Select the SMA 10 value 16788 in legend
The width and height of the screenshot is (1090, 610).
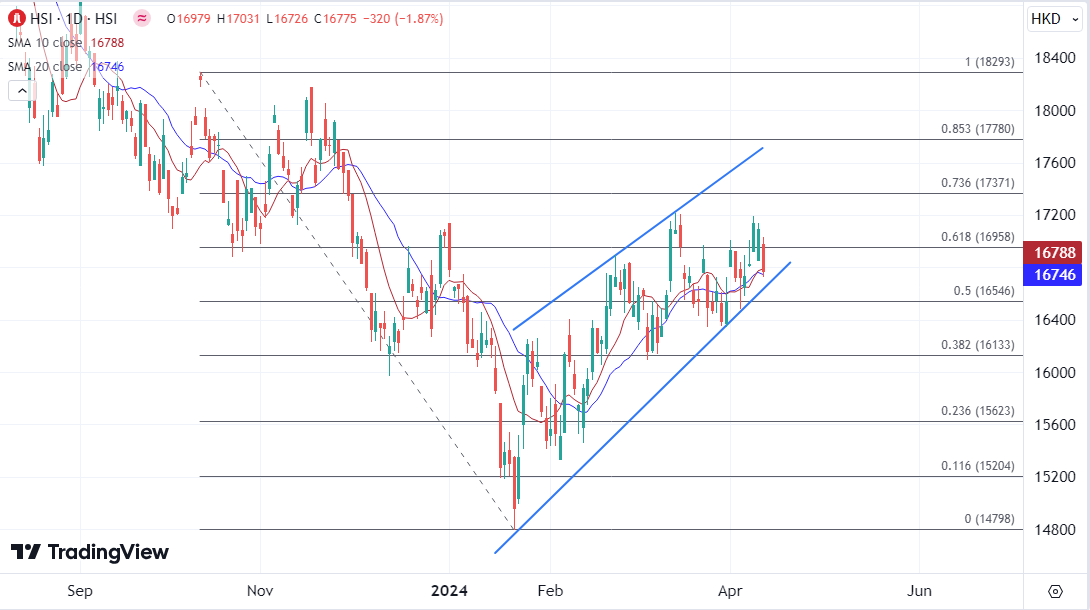(x=108, y=42)
